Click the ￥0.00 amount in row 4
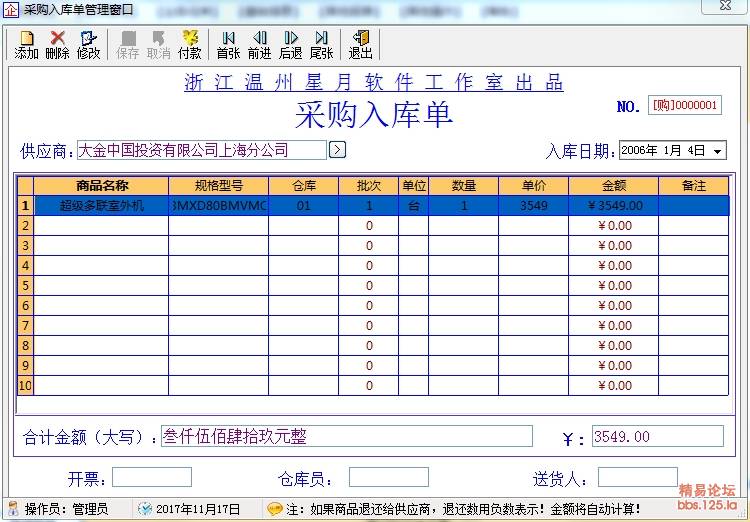750x522 pixels. click(x=614, y=266)
